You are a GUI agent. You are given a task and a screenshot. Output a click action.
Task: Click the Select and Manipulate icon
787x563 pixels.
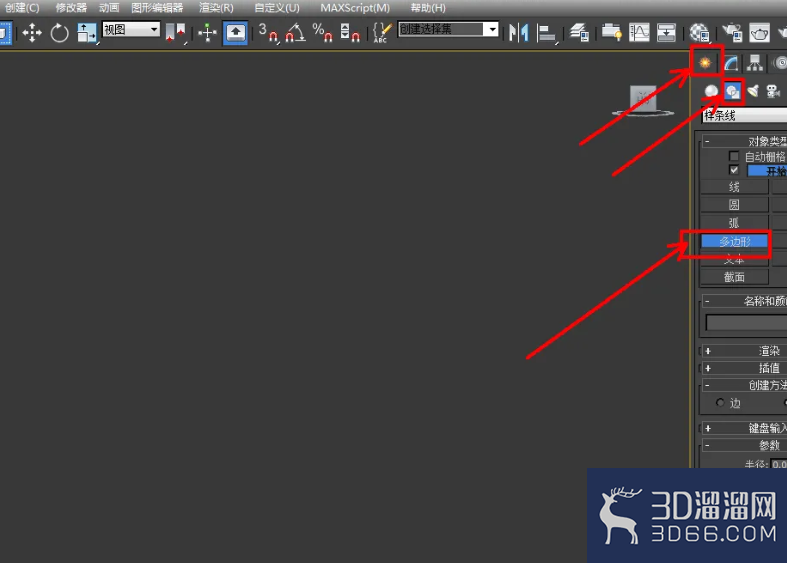tap(207, 33)
